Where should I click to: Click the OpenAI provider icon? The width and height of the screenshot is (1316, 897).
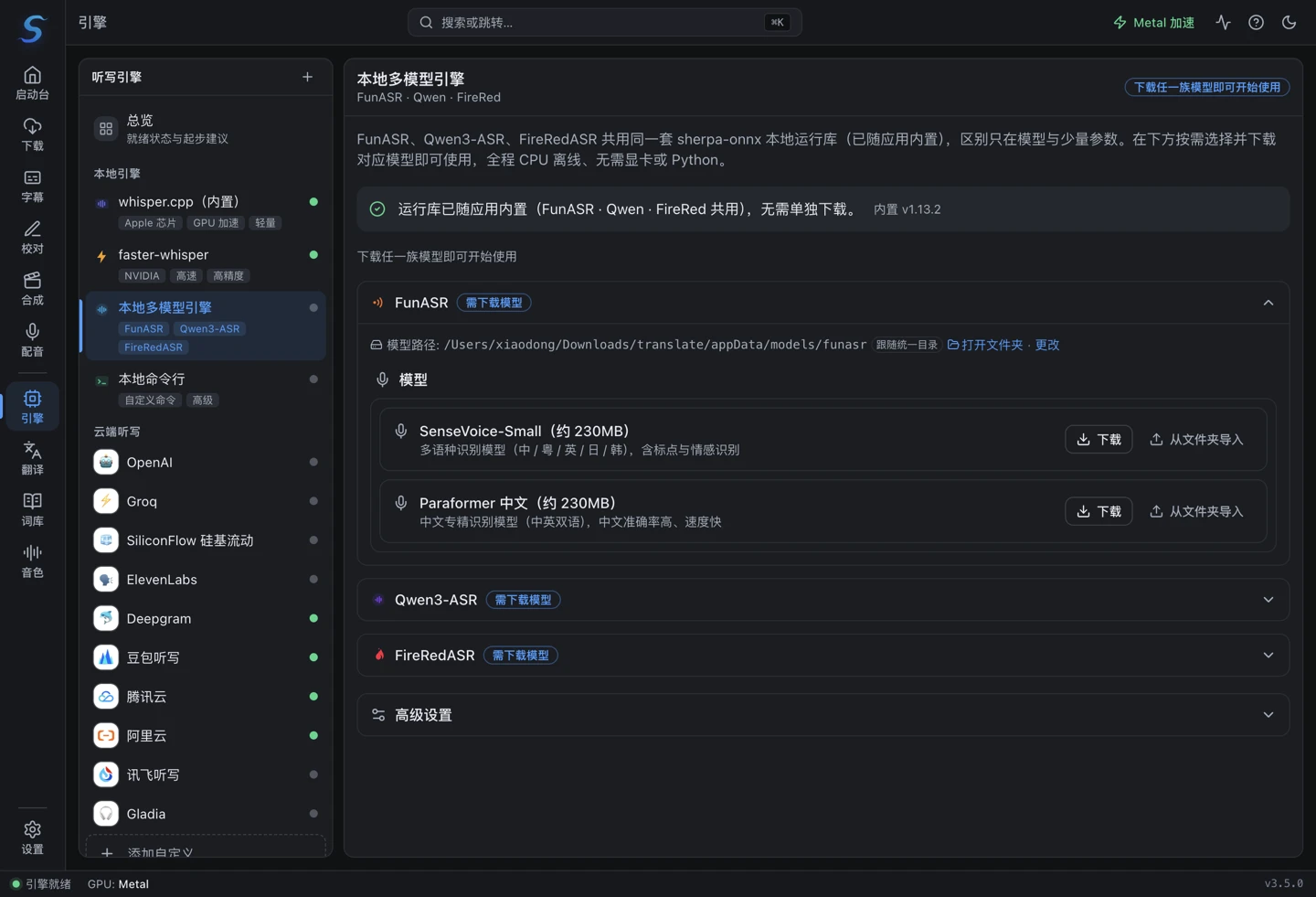pos(106,462)
